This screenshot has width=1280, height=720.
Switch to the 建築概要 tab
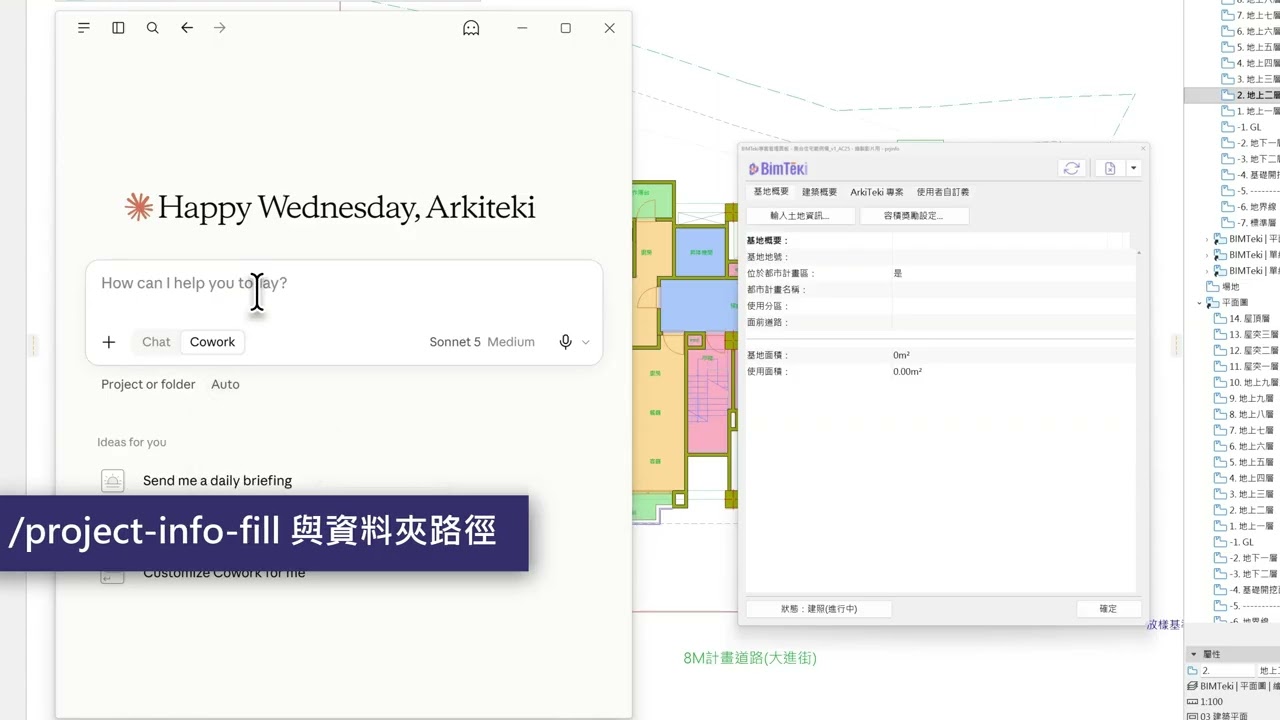(x=819, y=191)
